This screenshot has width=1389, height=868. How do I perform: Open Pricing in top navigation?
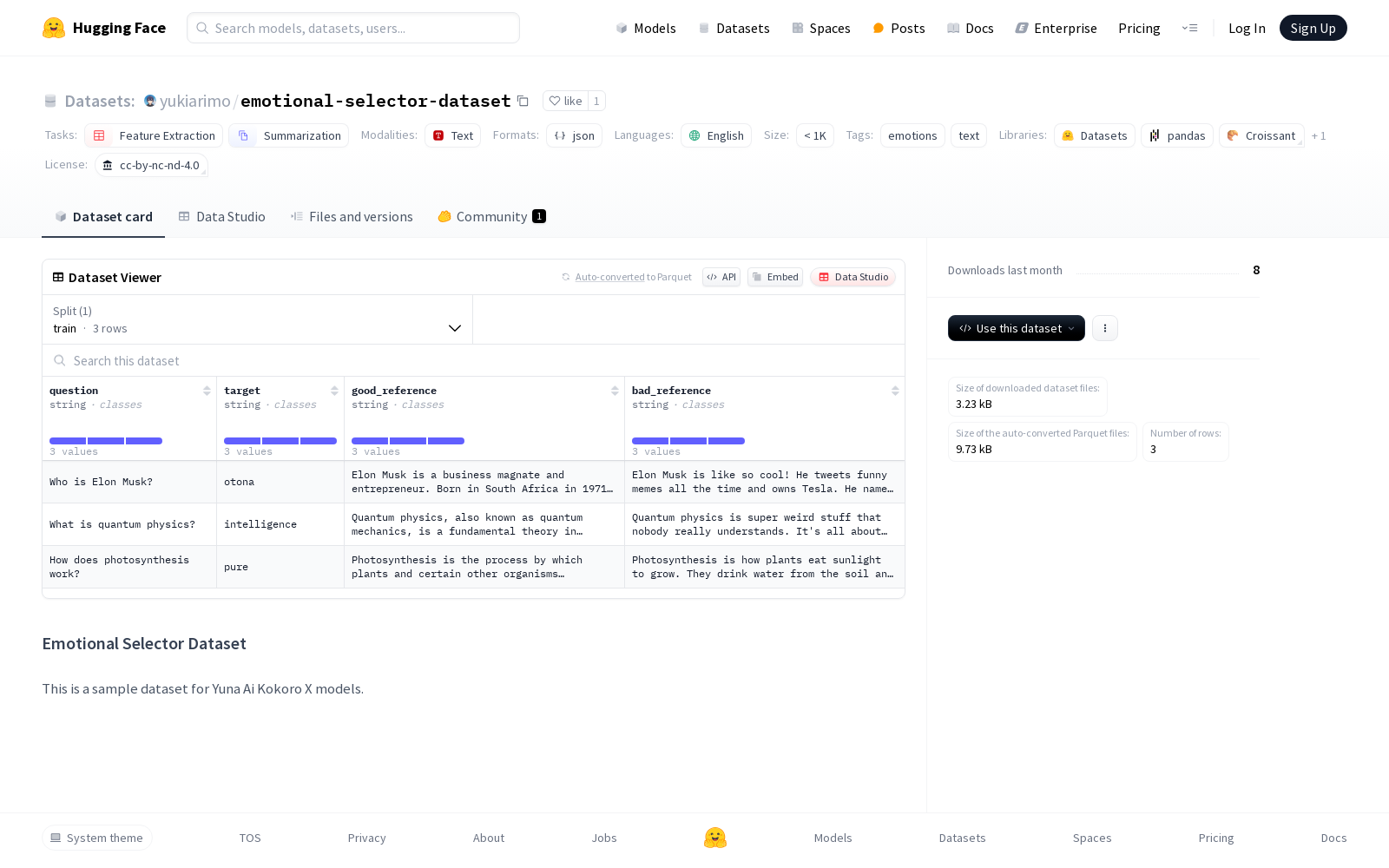[1139, 29]
